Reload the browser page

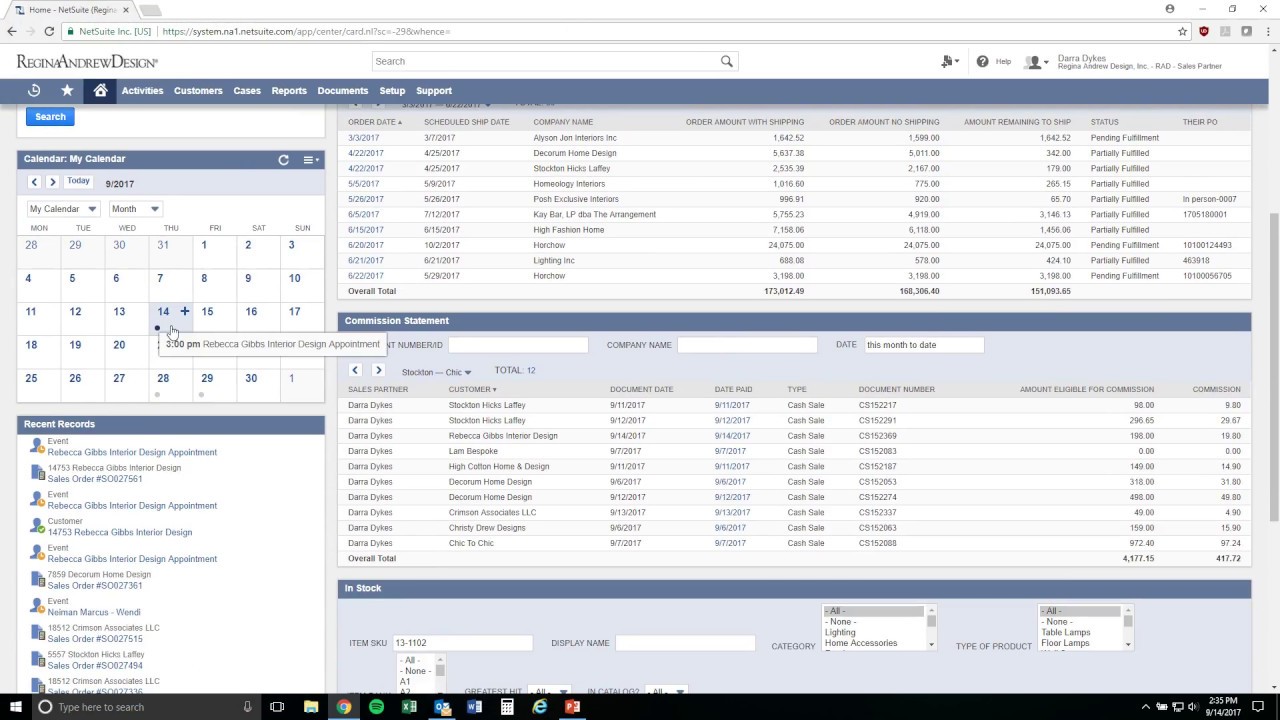click(49, 31)
